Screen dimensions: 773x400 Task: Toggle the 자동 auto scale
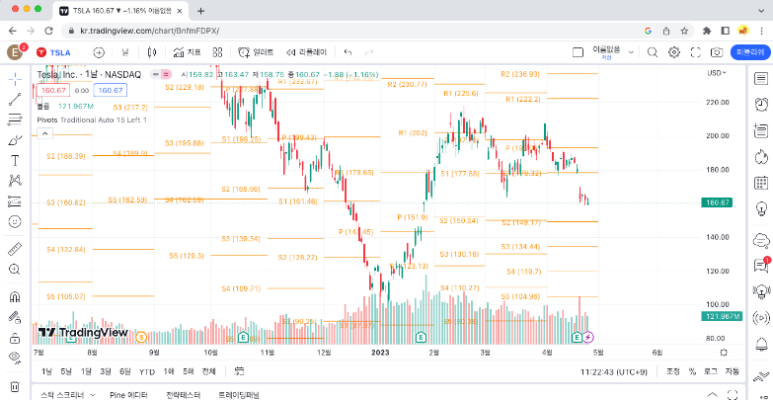coord(732,371)
